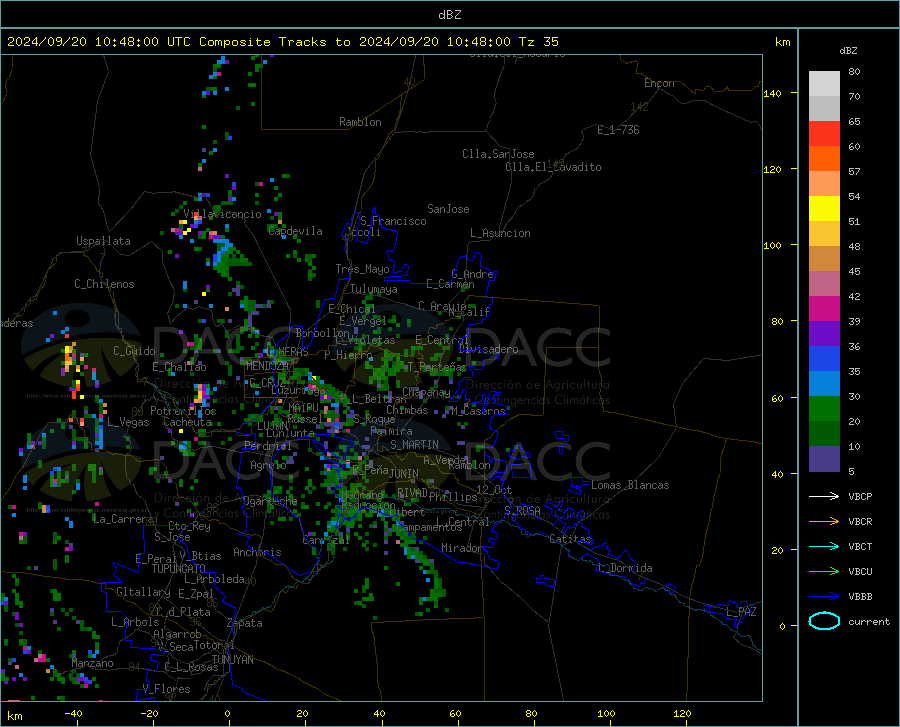
Task: Click the 140 km tick on right axis
Action: [x=773, y=93]
